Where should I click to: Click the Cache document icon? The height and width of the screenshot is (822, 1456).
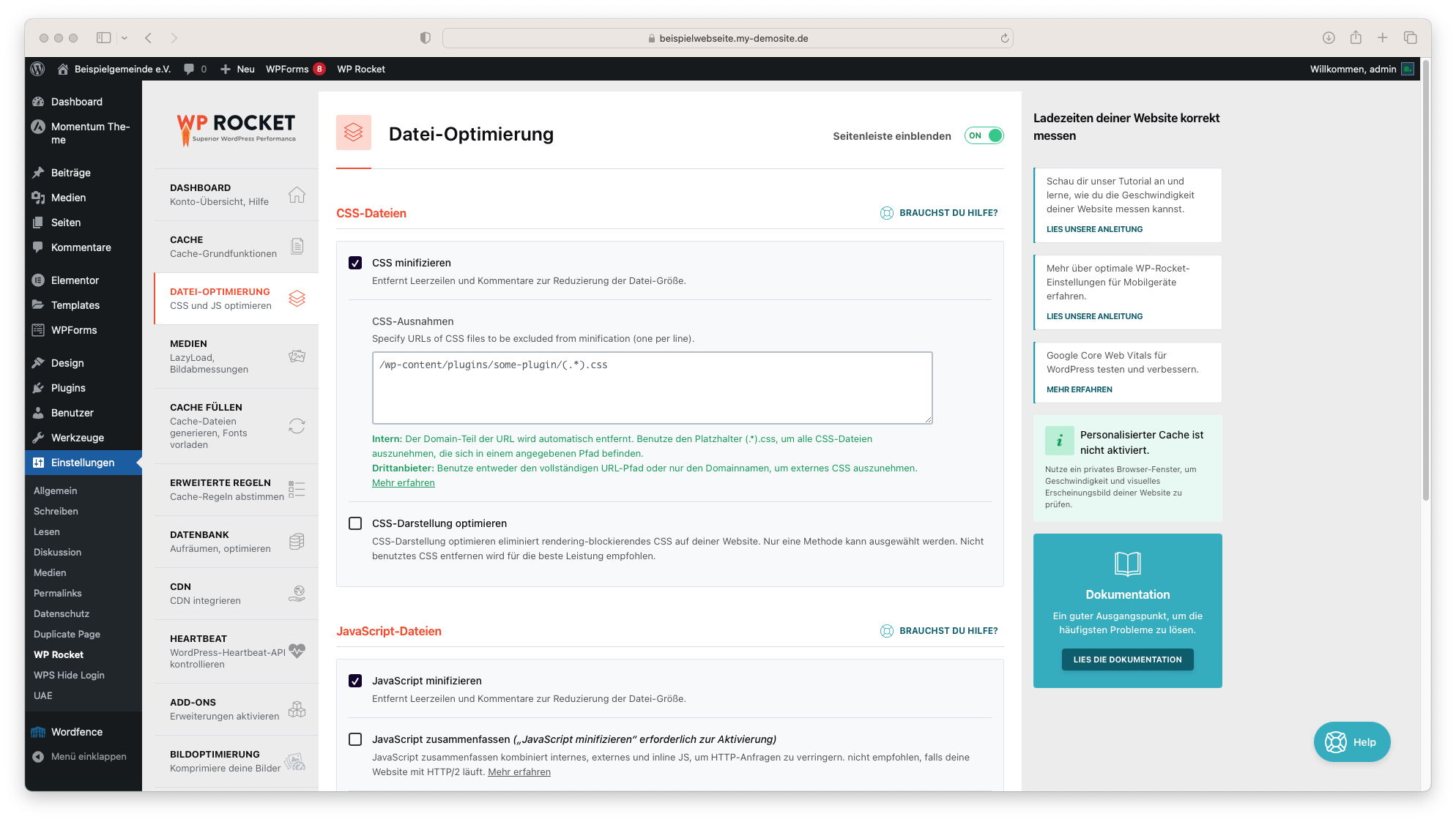[297, 246]
